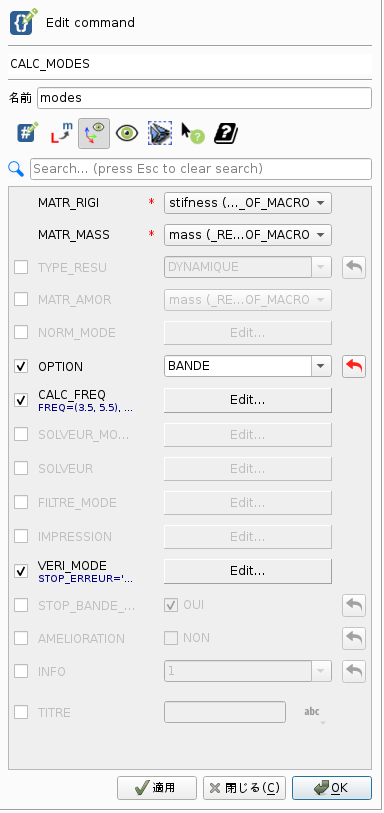
Task: Click the blue mesh selection icon
Action: [160, 133]
